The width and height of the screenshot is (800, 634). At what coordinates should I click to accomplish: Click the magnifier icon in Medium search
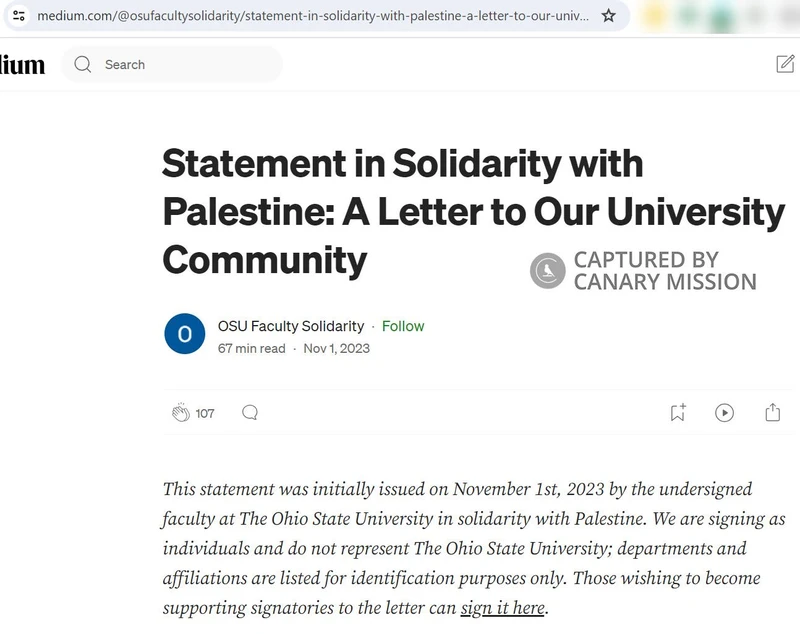(84, 65)
